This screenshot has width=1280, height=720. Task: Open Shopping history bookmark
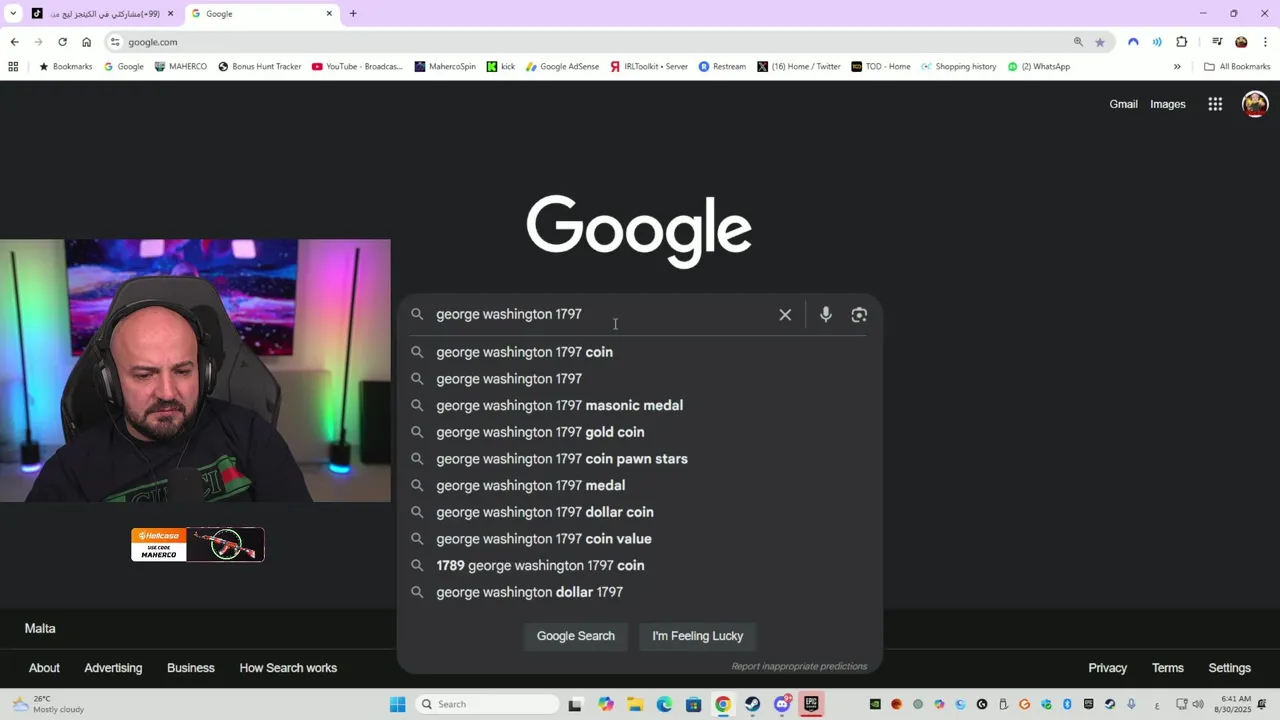[959, 67]
